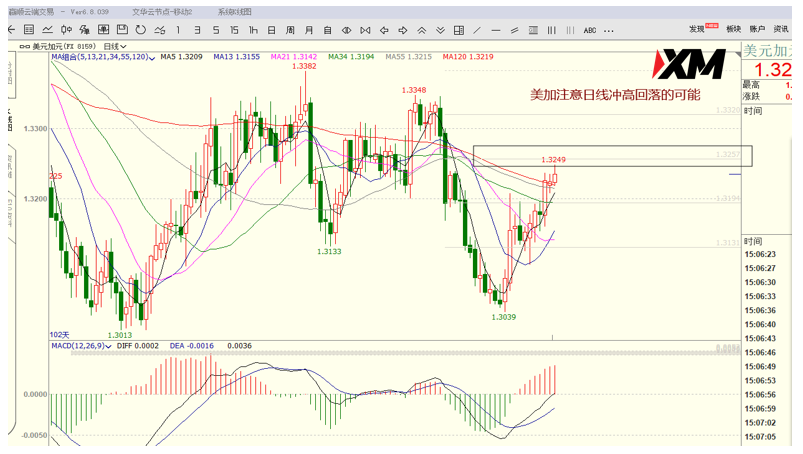The width and height of the screenshot is (803, 454).
Task: Click the 1.3013 low price label
Action: (120, 335)
